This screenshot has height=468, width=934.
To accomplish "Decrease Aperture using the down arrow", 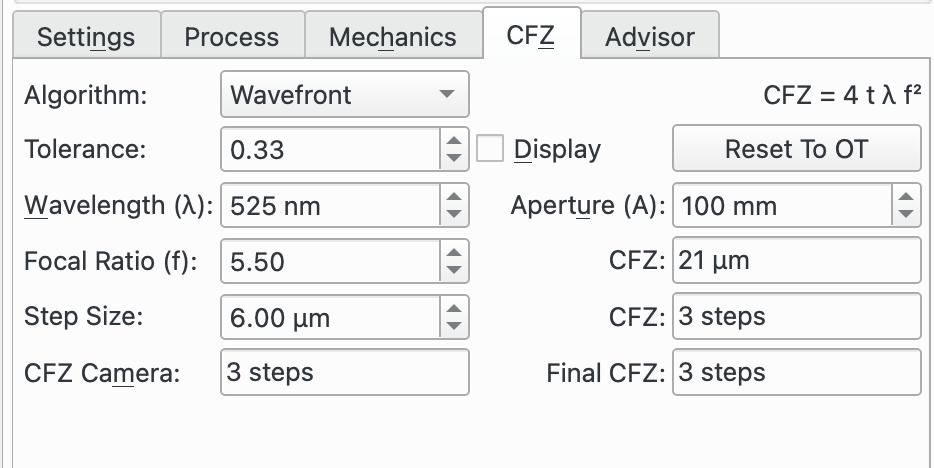I will pyautogui.click(x=906, y=214).
